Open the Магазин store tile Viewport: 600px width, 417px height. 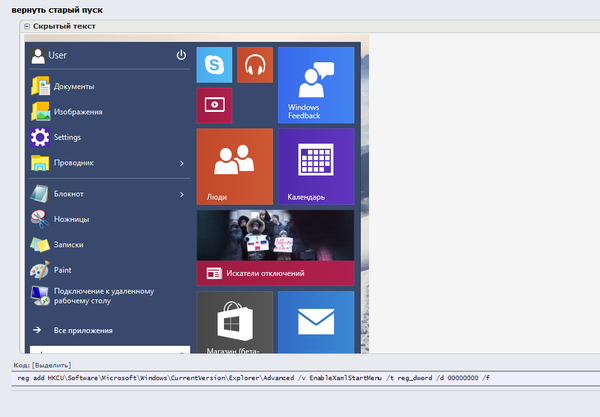point(235,322)
